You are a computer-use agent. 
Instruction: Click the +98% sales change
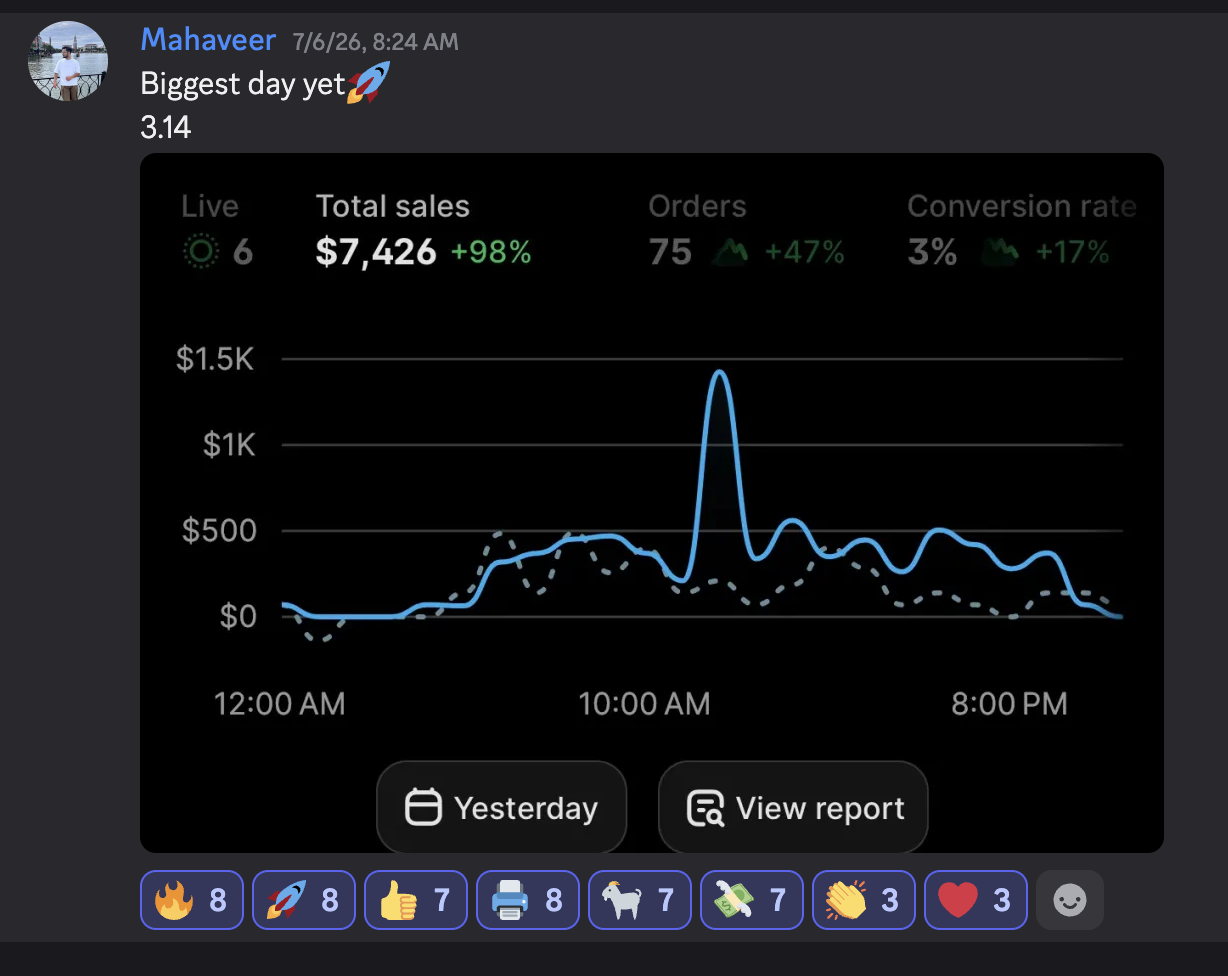tap(491, 253)
